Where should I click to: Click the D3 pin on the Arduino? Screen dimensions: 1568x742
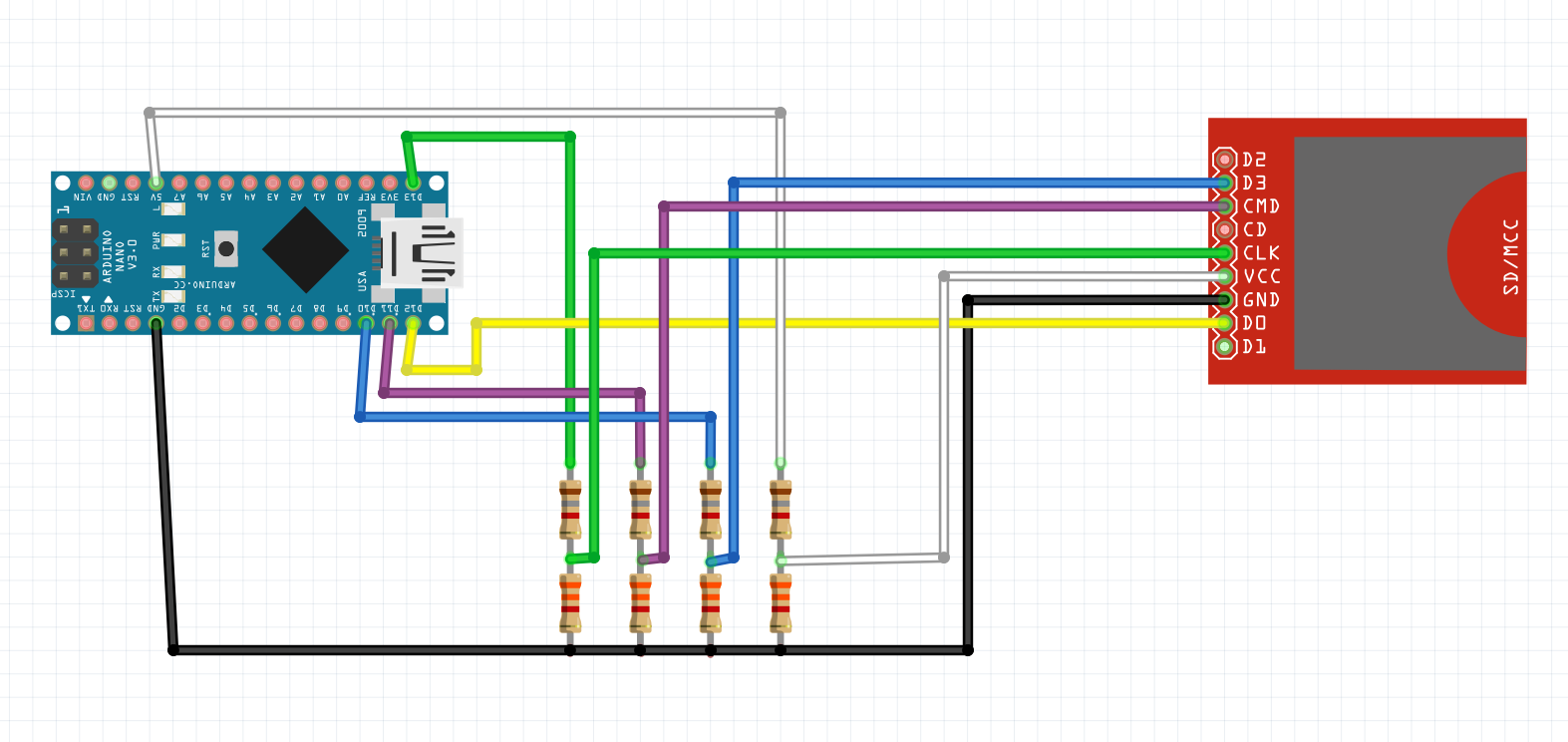(x=202, y=323)
